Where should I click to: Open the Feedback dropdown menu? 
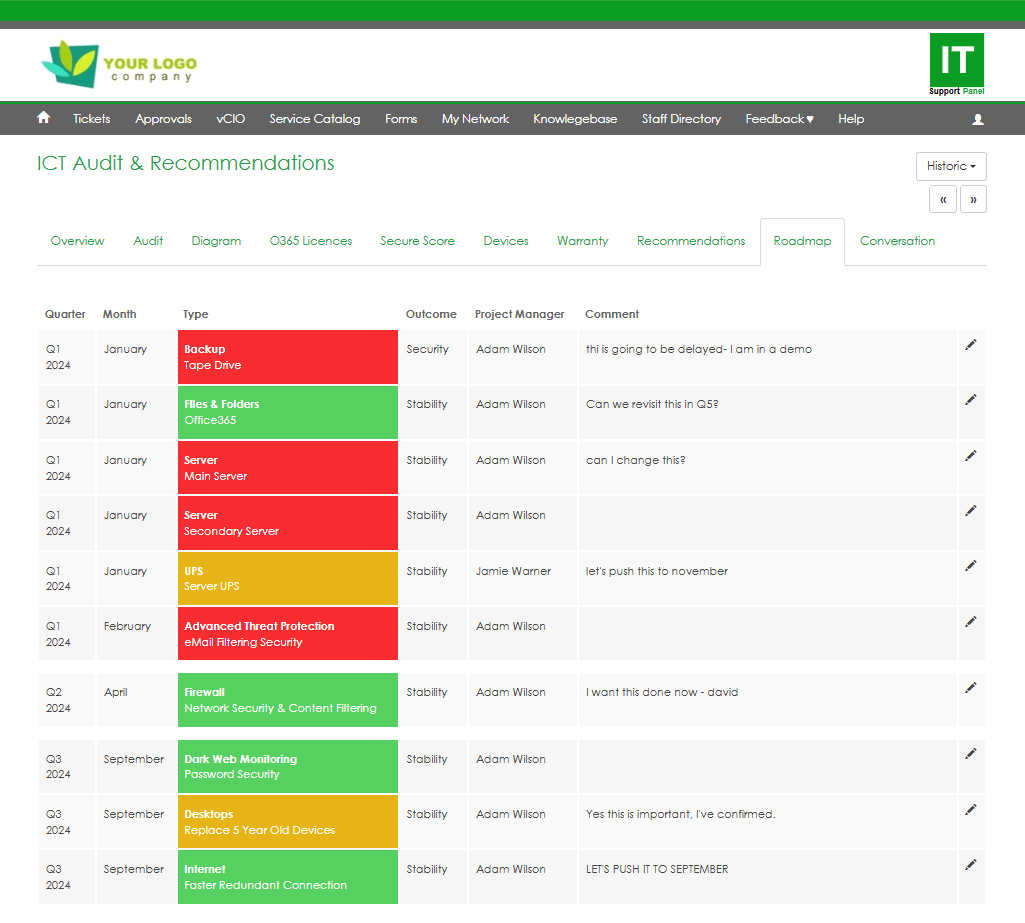pos(779,119)
